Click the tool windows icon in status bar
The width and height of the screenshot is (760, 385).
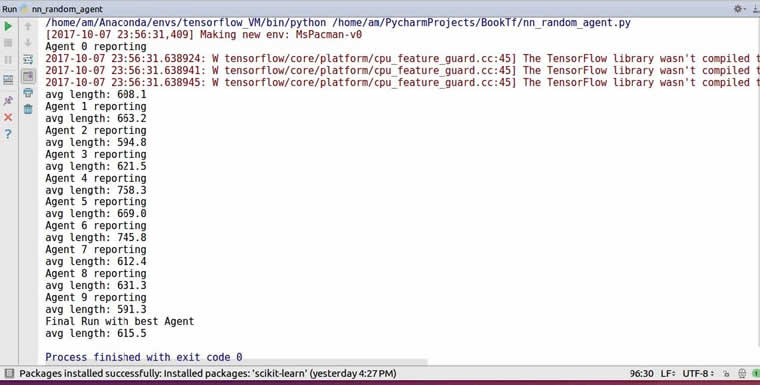[x=9, y=373]
